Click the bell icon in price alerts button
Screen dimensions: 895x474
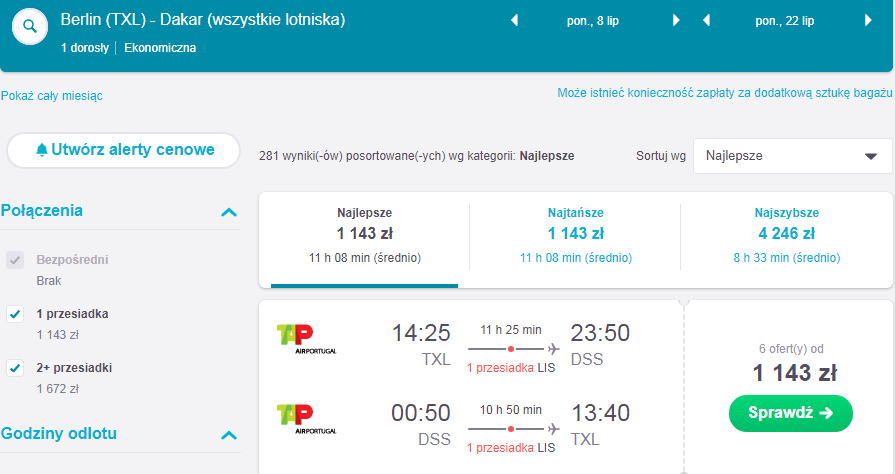pyautogui.click(x=42, y=150)
